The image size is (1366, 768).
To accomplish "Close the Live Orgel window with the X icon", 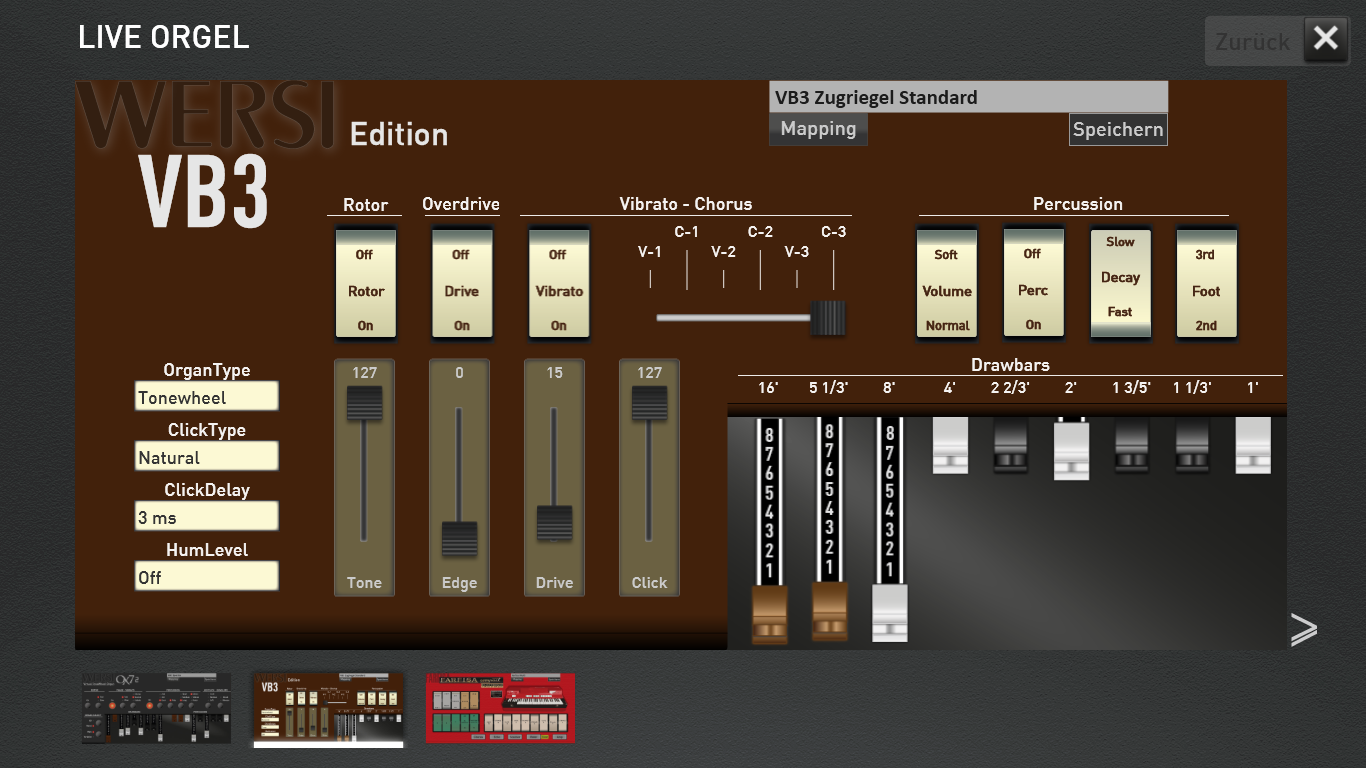I will click(1326, 39).
